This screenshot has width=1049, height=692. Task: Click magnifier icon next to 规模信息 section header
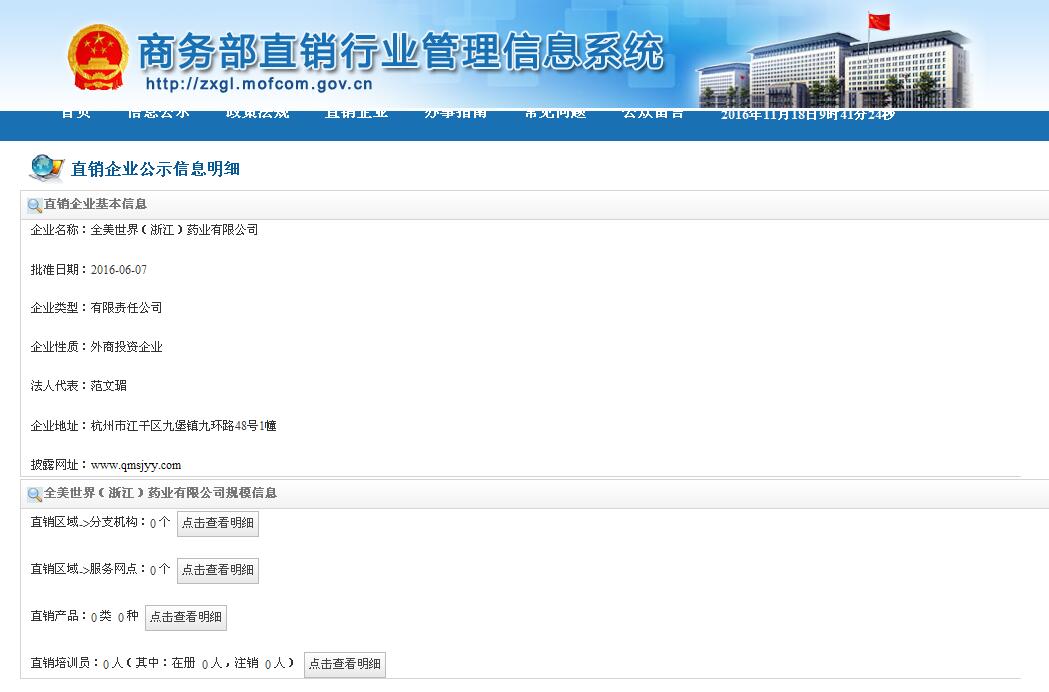tap(35, 494)
